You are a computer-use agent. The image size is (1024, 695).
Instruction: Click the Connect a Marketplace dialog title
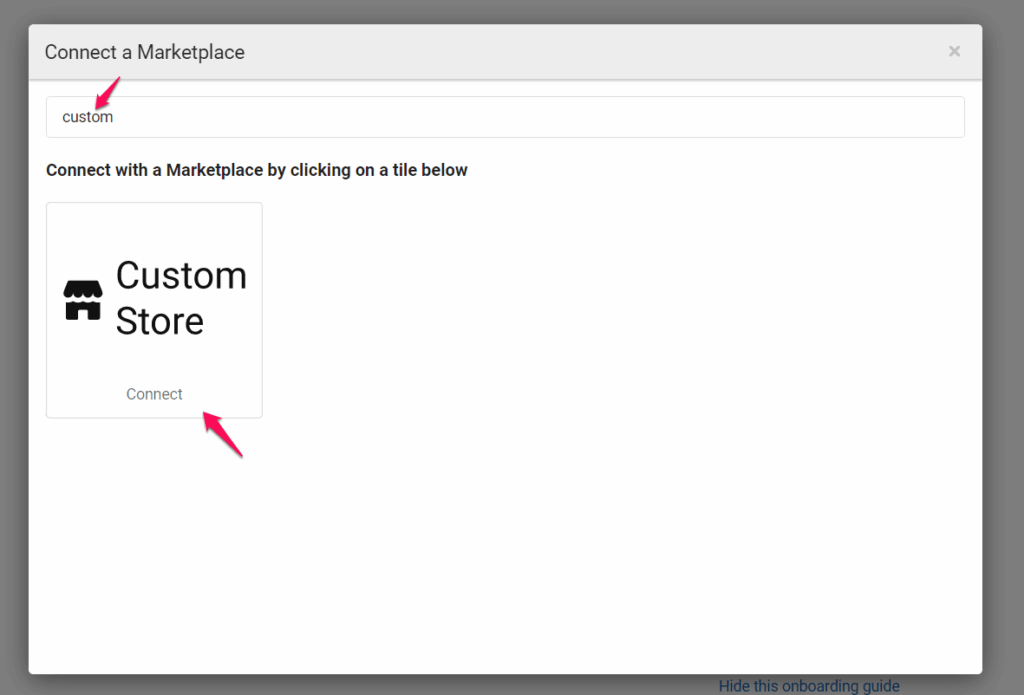[144, 52]
